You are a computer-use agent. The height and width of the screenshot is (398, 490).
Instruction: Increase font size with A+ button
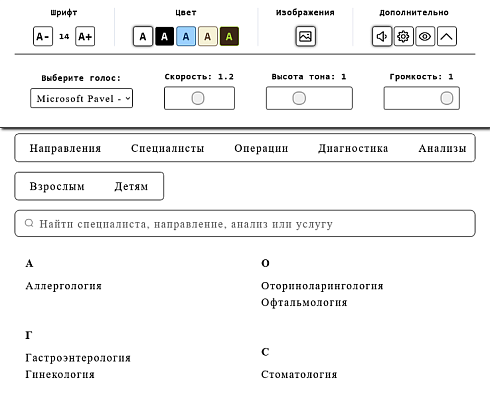click(x=85, y=36)
